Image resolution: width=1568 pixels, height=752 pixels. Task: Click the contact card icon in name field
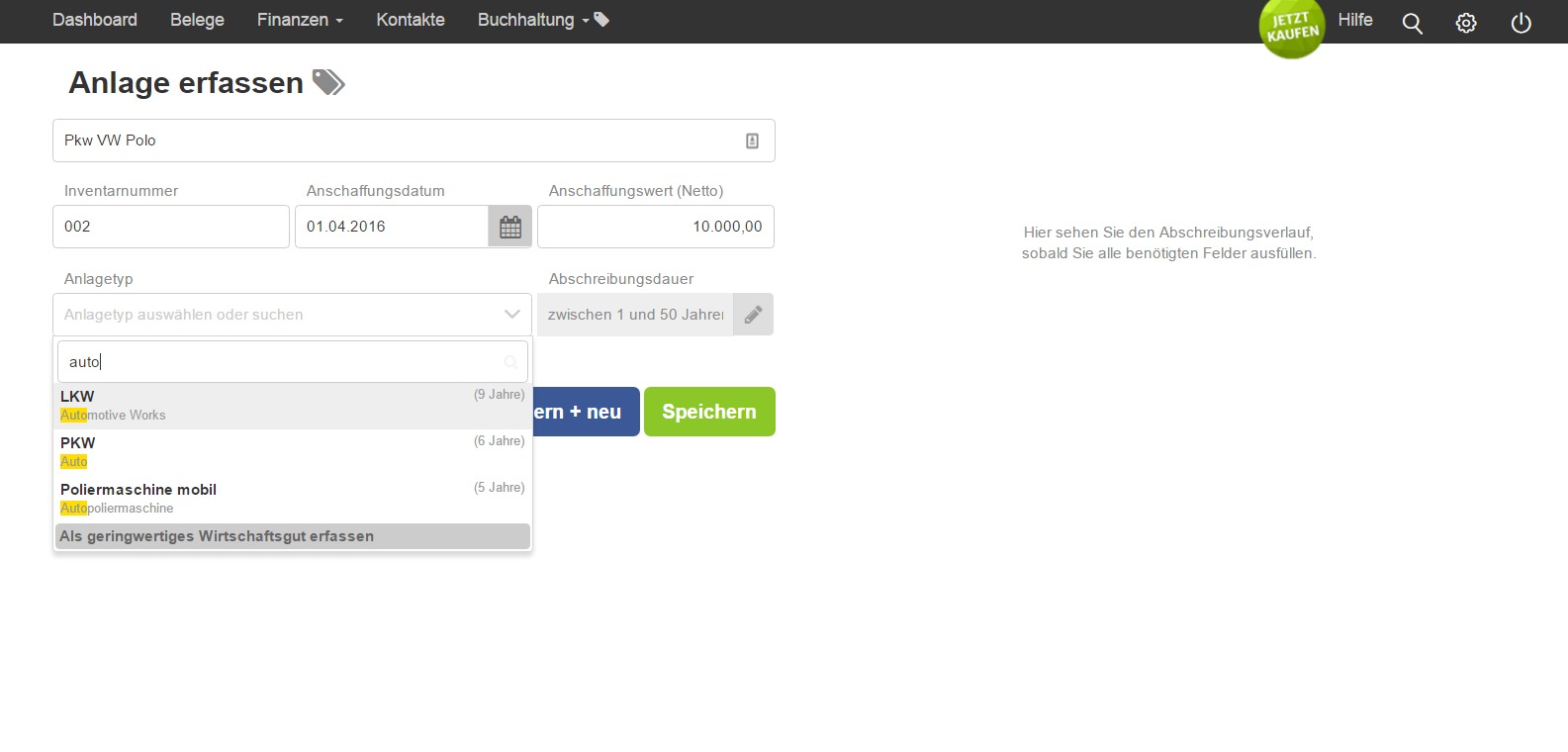pos(752,141)
